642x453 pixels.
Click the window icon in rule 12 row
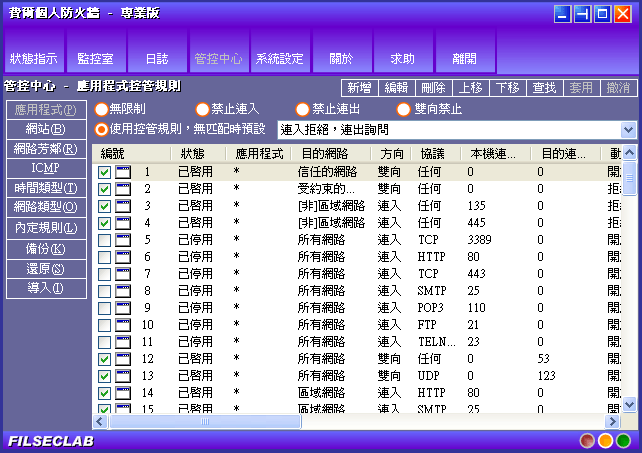(x=123, y=359)
